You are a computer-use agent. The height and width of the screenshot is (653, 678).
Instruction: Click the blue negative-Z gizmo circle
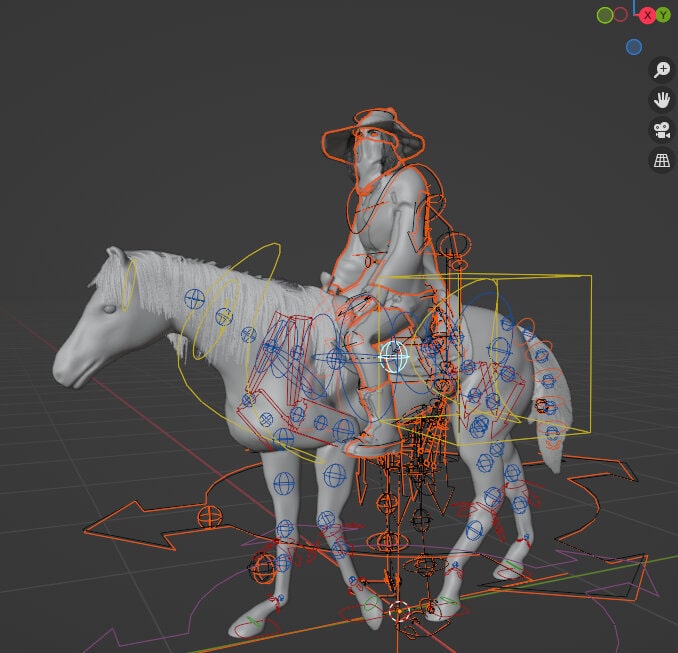pyautogui.click(x=634, y=47)
